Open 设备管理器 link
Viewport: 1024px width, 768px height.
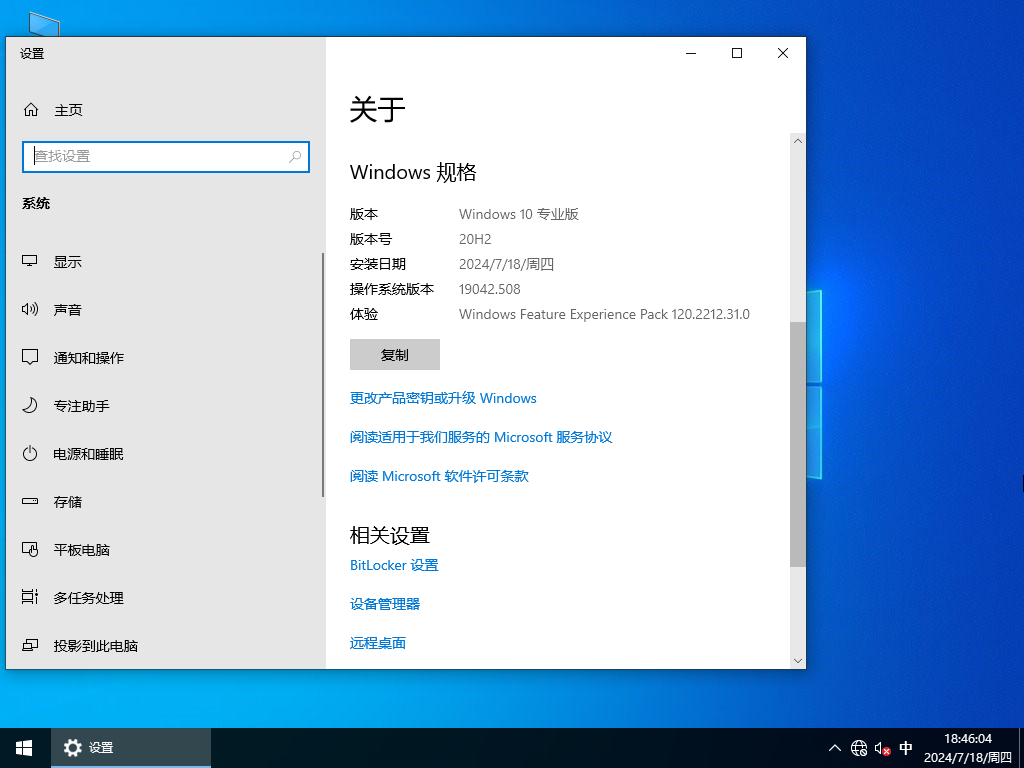pos(385,603)
